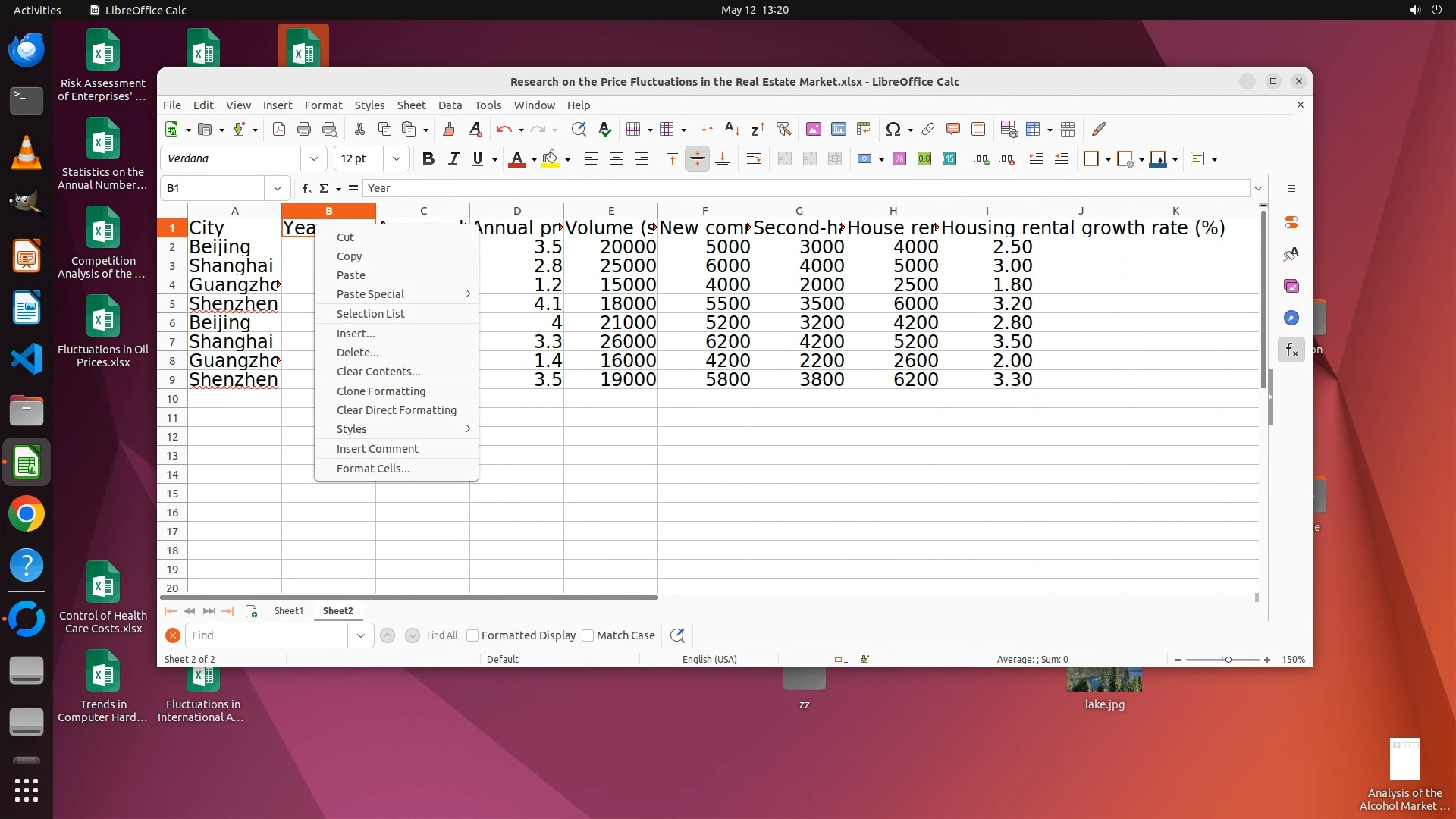The width and height of the screenshot is (1456, 819).
Task: Select Clear Contents in context menu
Action: coord(378,372)
